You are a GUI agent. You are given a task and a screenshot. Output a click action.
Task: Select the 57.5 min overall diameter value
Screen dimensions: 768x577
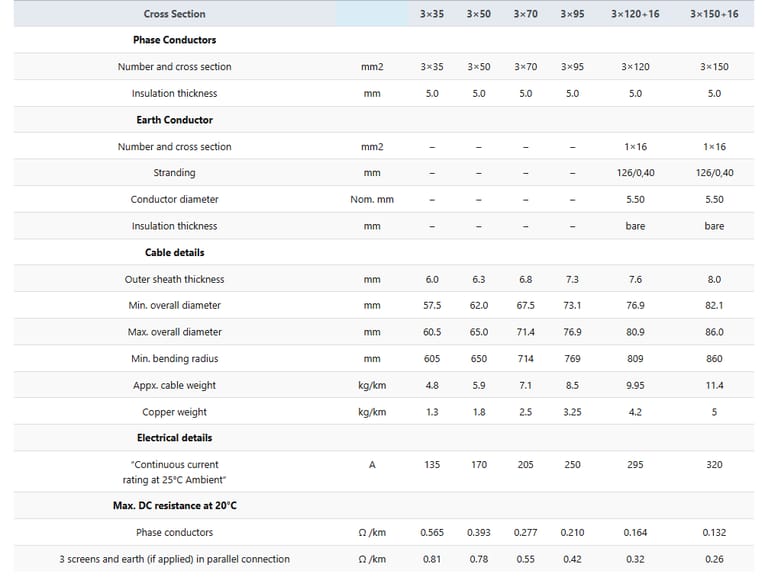click(432, 306)
